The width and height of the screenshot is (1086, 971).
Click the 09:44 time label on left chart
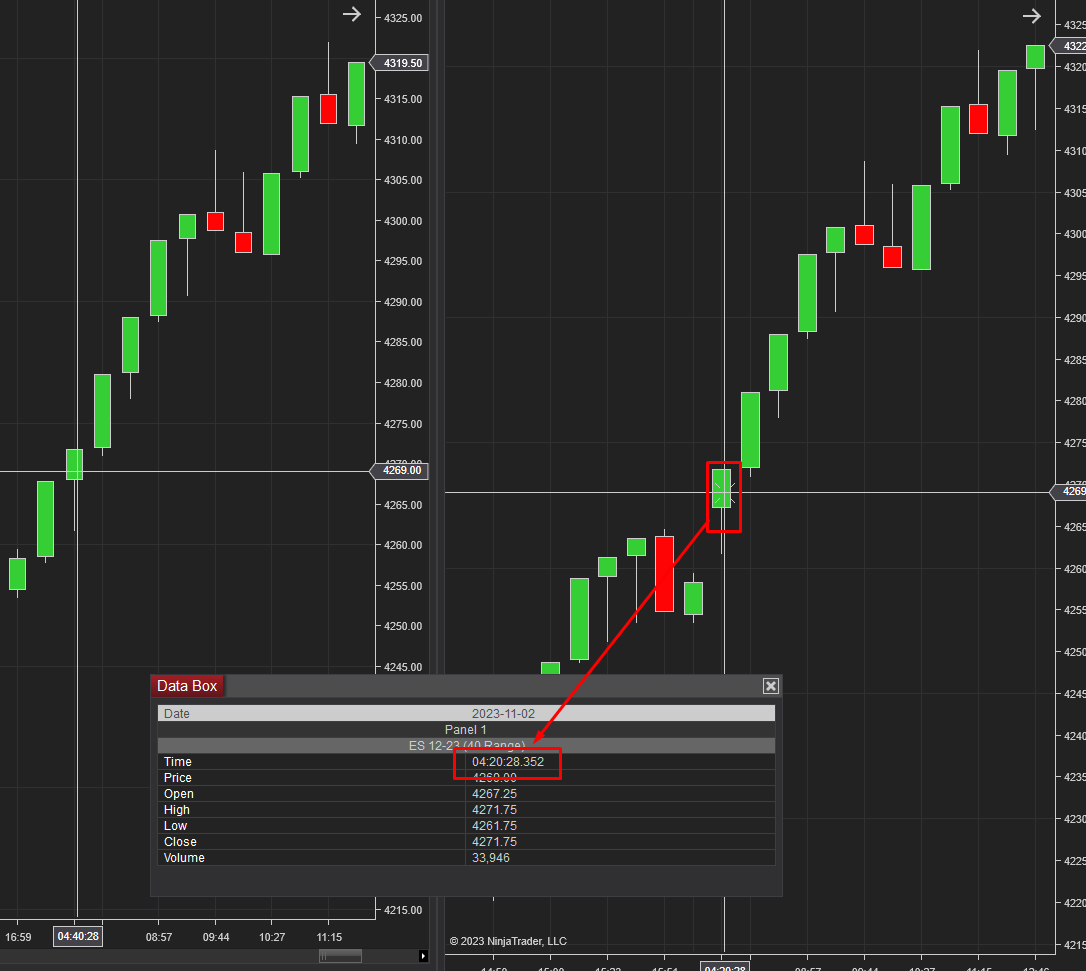coord(215,937)
